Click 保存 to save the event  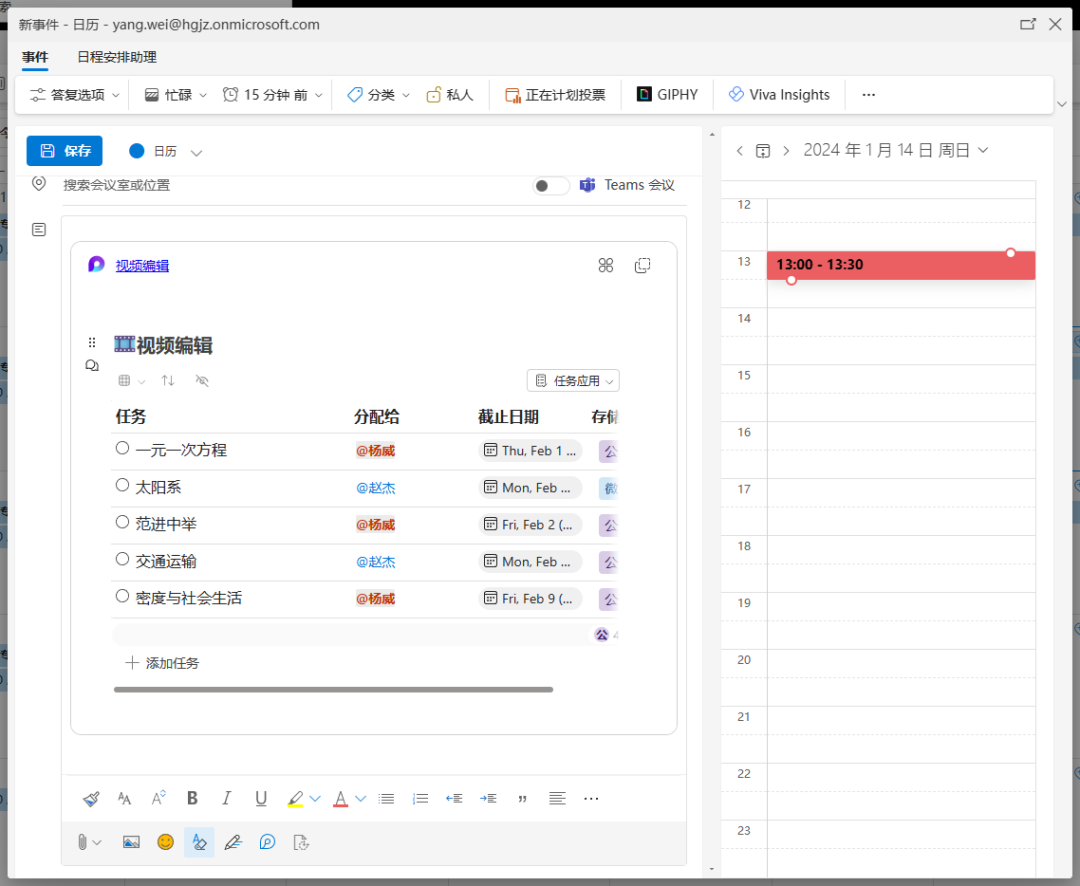[64, 150]
